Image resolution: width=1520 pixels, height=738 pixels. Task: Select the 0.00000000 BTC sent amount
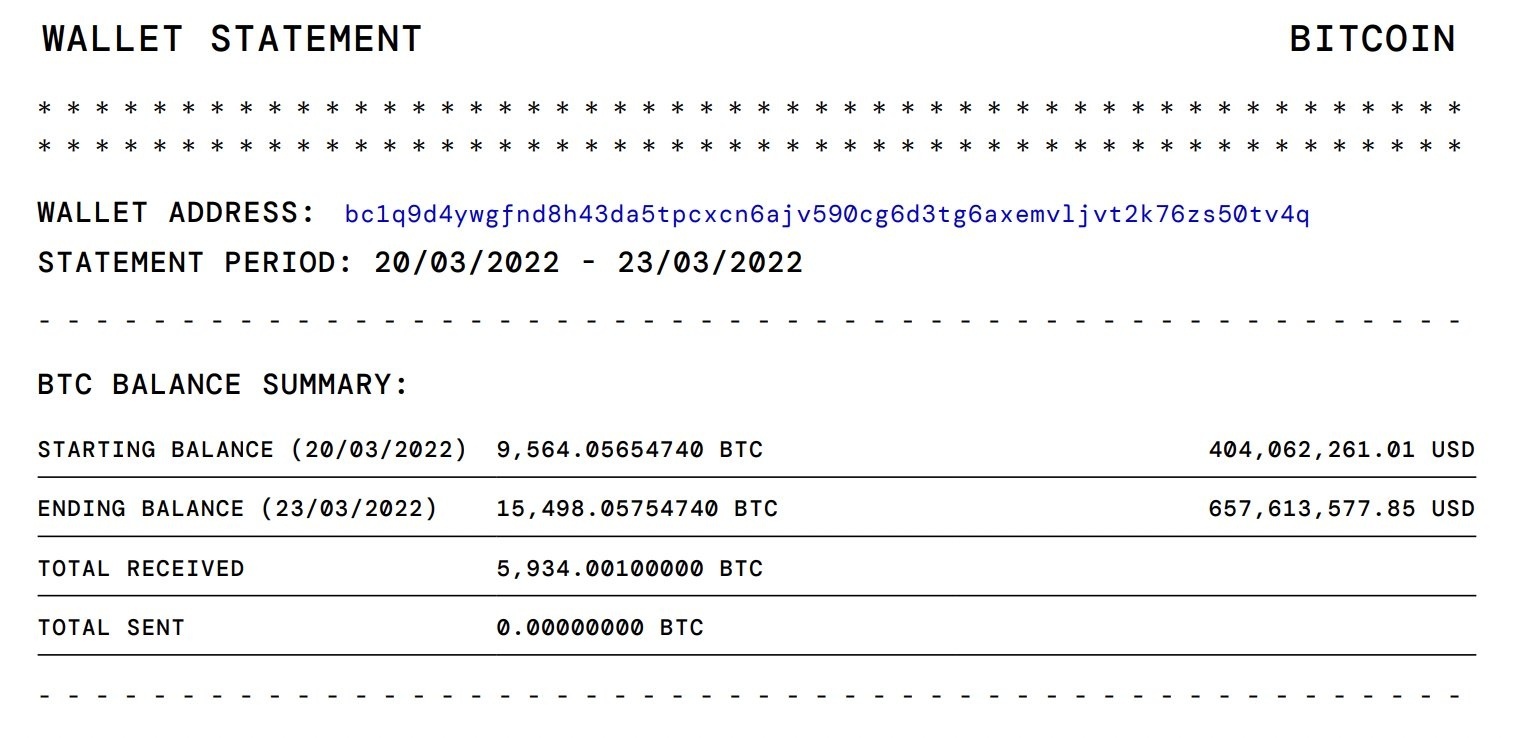(x=600, y=628)
